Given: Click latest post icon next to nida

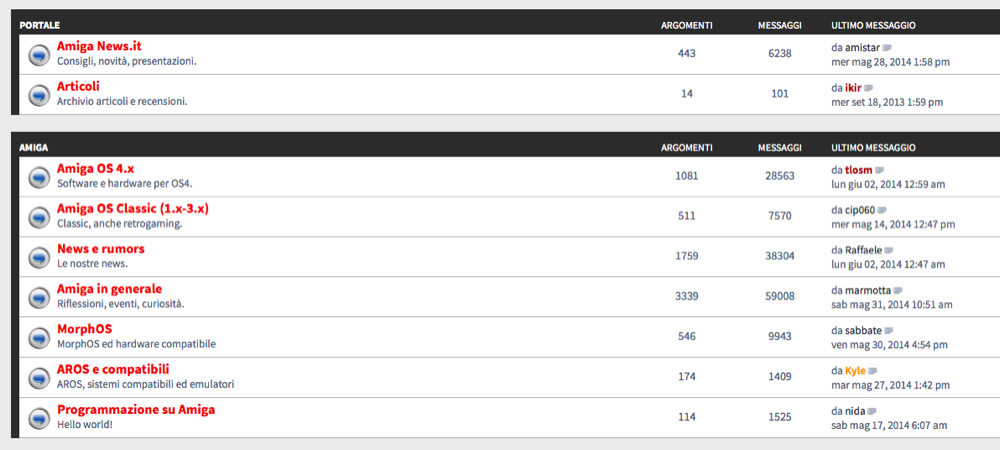Looking at the screenshot, I should click(x=872, y=411).
